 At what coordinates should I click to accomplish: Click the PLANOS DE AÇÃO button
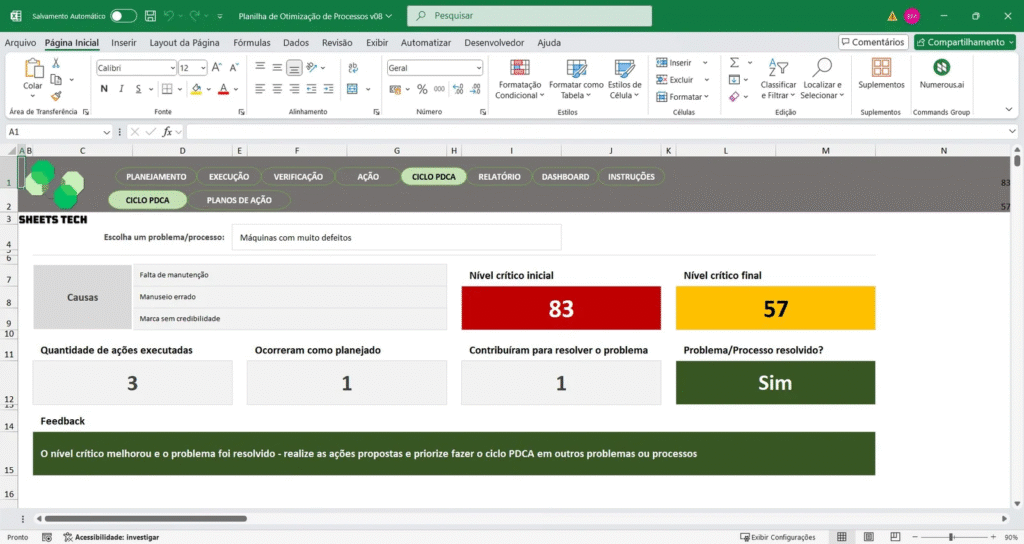239,200
